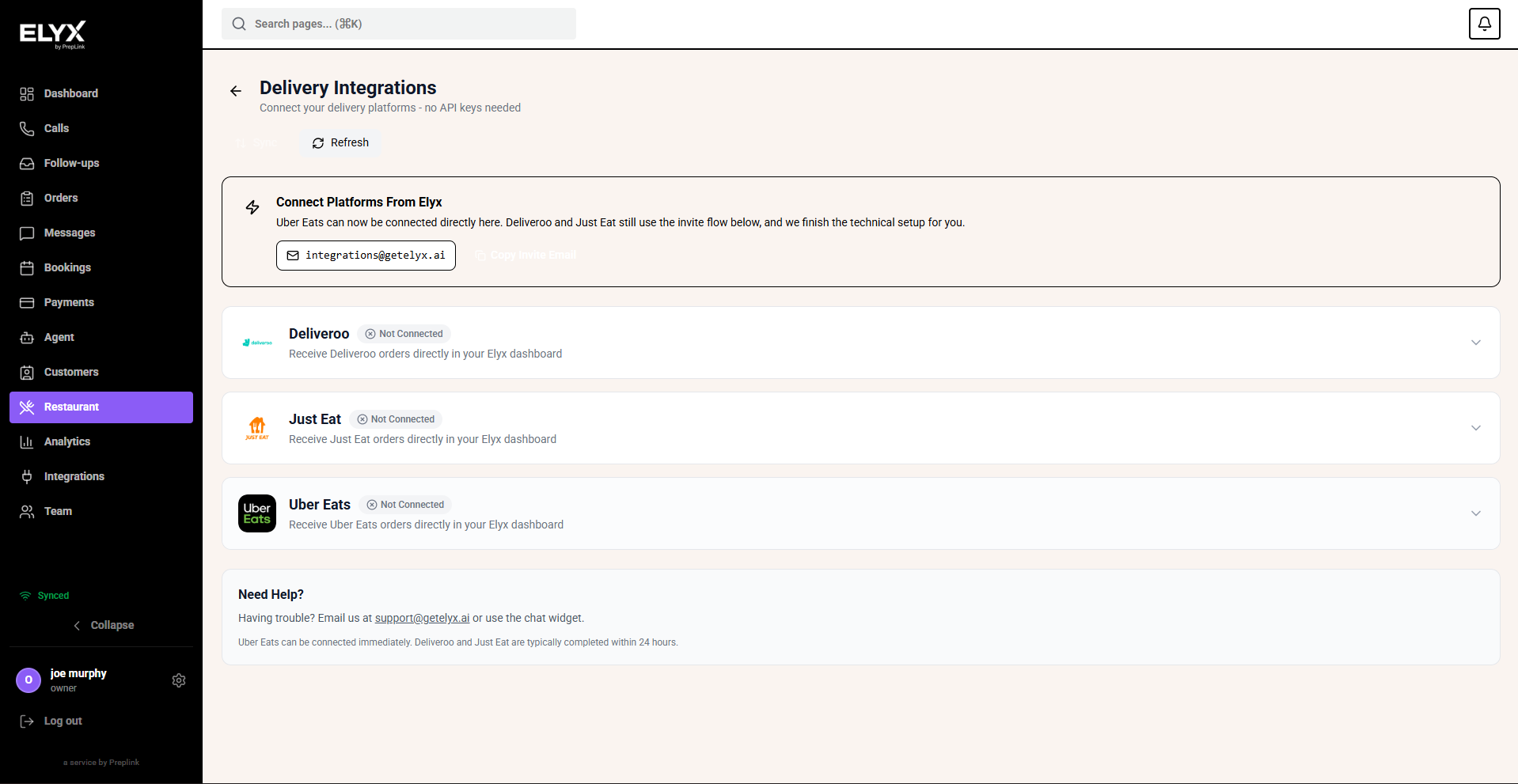Image resolution: width=1518 pixels, height=784 pixels.
Task: Click the Dashboard grid icon
Action: (27, 94)
